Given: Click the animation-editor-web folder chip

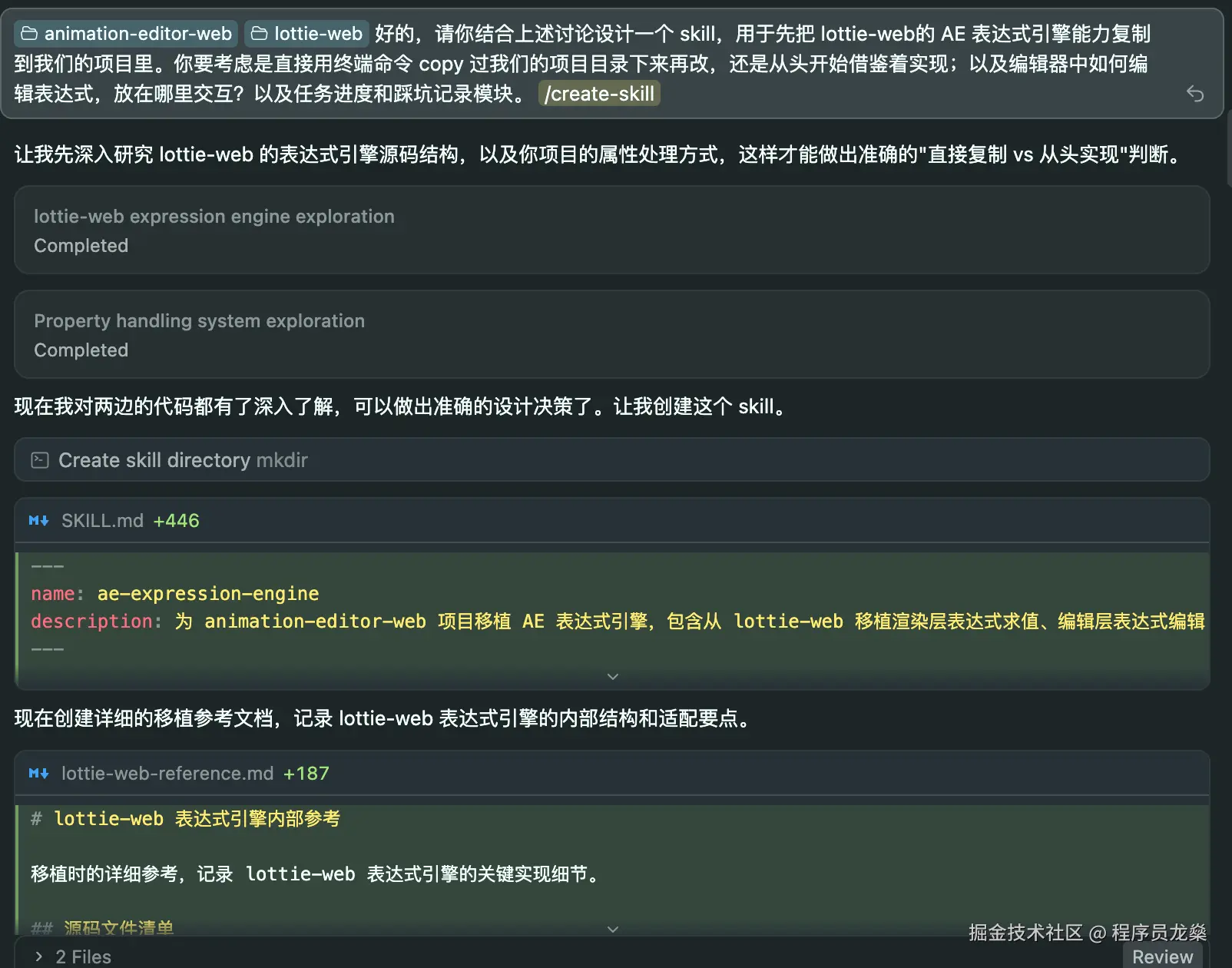Looking at the screenshot, I should pyautogui.click(x=126, y=34).
